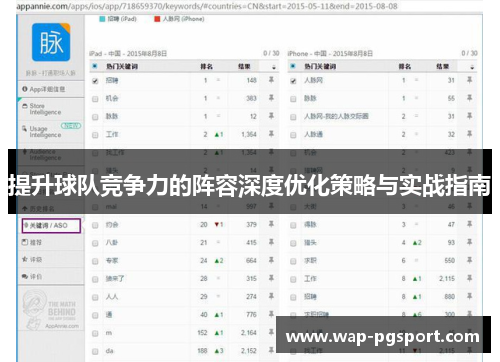Pin the 人脉通 keyword row
This screenshot has height=362, width=500.
(469, 134)
